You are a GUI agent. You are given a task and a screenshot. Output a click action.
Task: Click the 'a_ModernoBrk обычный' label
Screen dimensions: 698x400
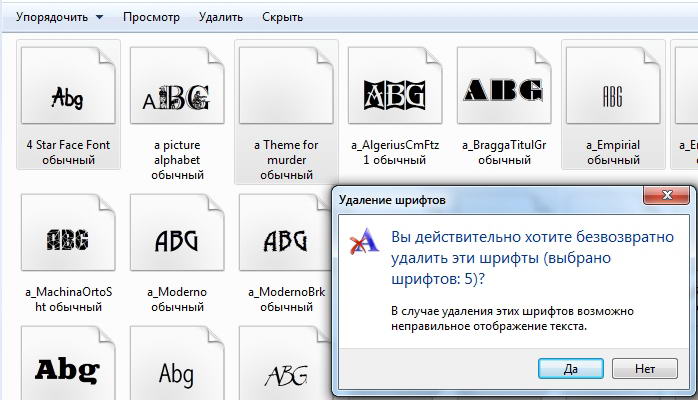pyautogui.click(x=286, y=299)
